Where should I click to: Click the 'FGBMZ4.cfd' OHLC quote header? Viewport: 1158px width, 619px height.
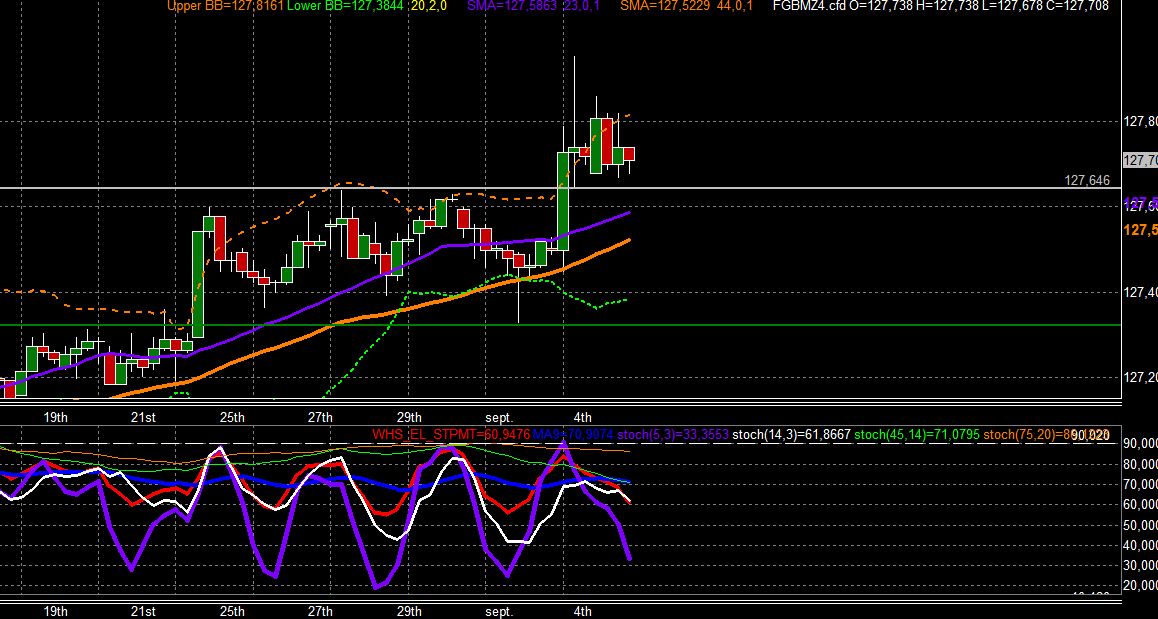(x=940, y=6)
